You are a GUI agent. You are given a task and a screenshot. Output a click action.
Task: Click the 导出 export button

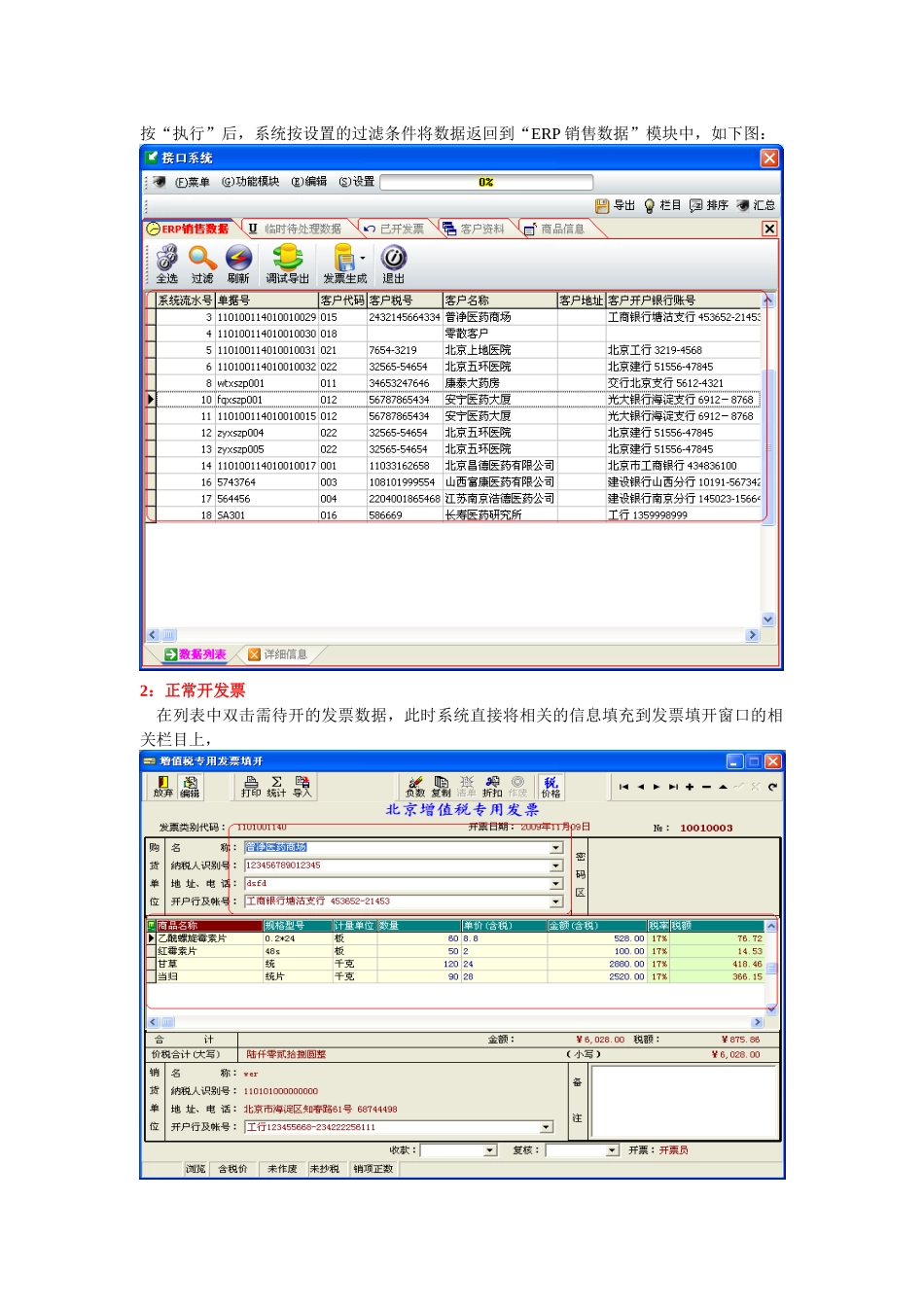click(x=615, y=205)
